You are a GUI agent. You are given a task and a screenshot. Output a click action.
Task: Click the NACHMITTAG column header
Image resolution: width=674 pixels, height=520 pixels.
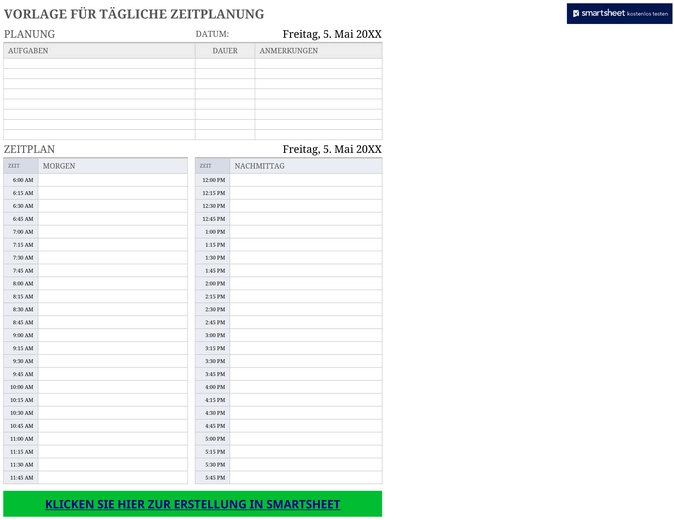coord(306,166)
